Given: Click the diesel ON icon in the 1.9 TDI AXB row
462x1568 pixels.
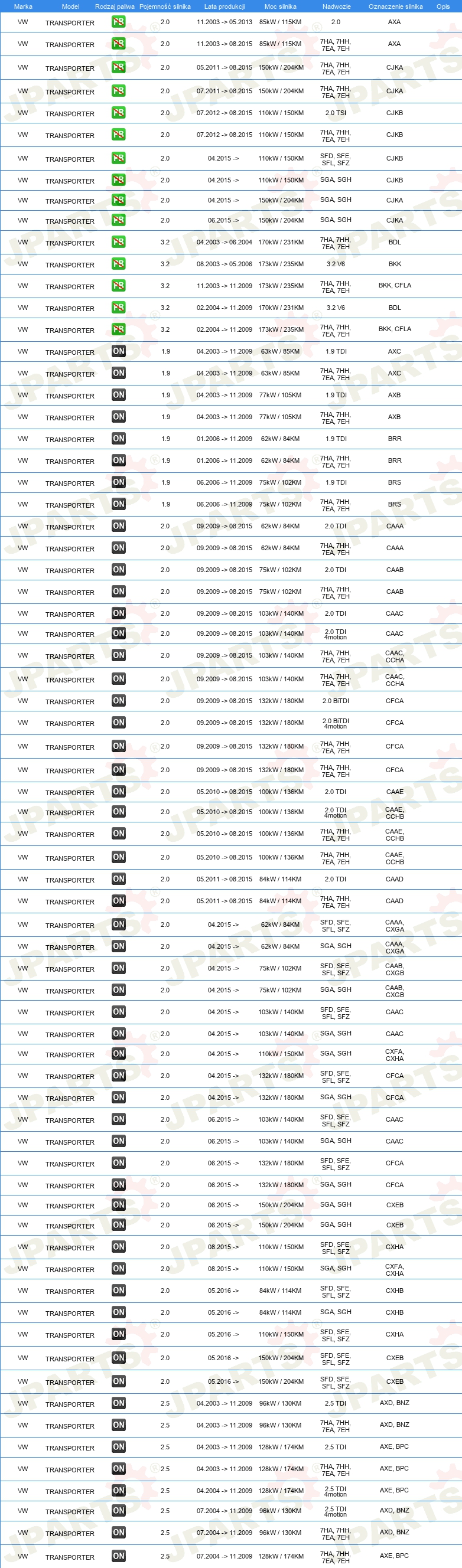Looking at the screenshot, I should pos(118,395).
